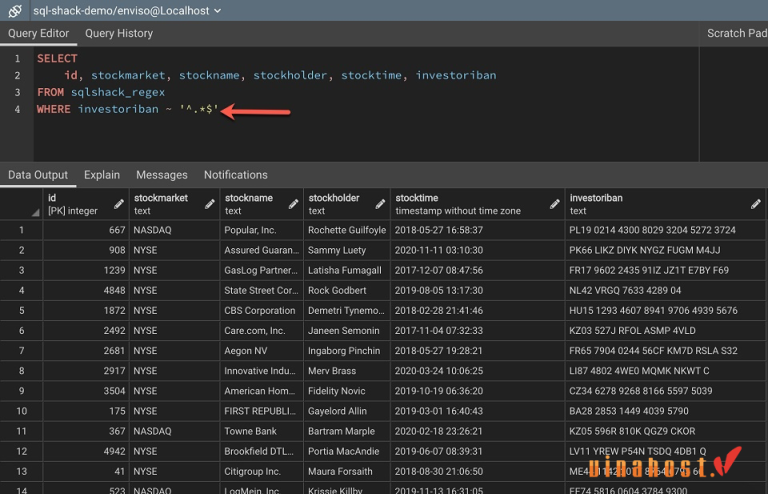Click the 'Rock Godbert' stockholder cell
768x494 pixels.
click(x=337, y=290)
